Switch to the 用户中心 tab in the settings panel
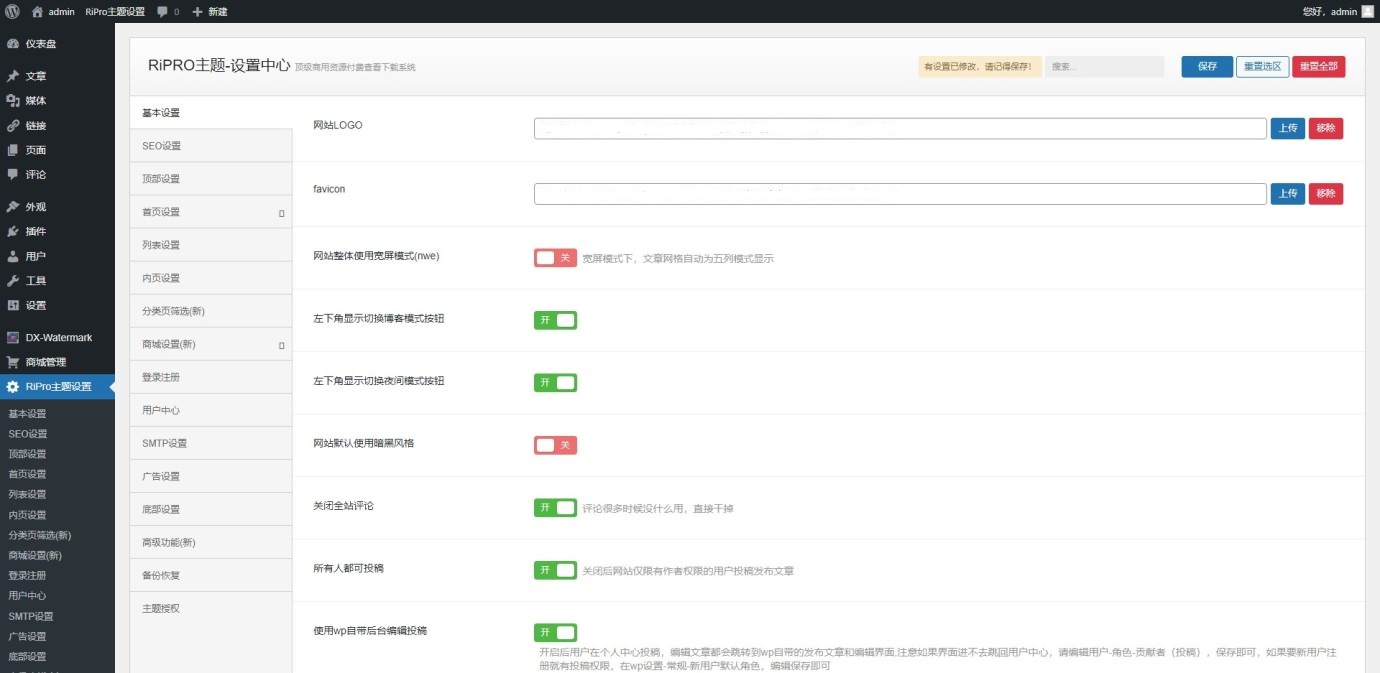Image resolution: width=1380 pixels, height=673 pixels. coord(211,410)
